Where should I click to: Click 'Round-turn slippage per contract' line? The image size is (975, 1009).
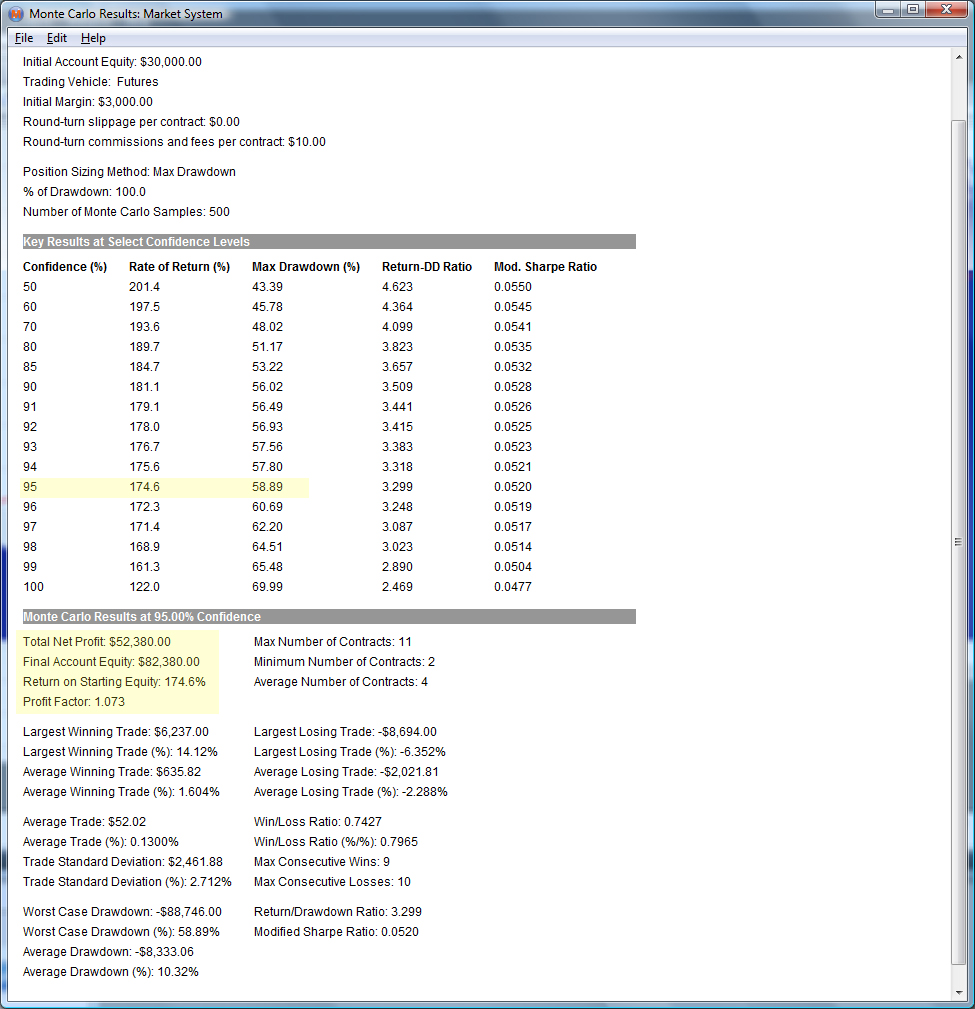click(131, 122)
